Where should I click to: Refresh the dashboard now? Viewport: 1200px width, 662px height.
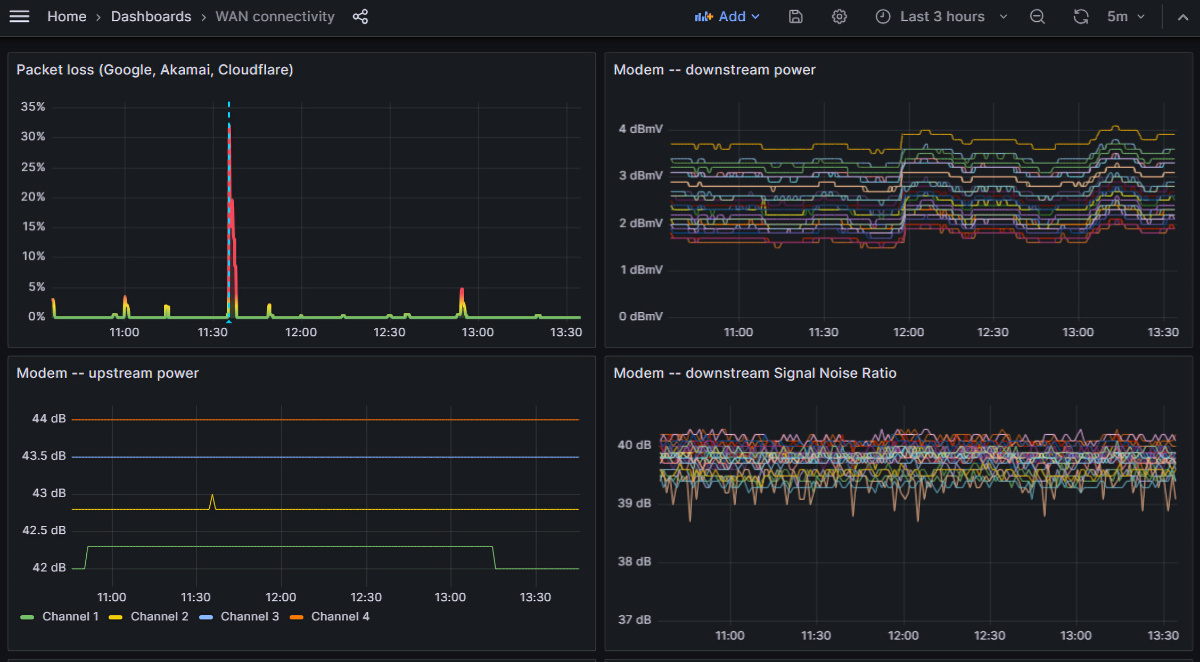point(1081,17)
